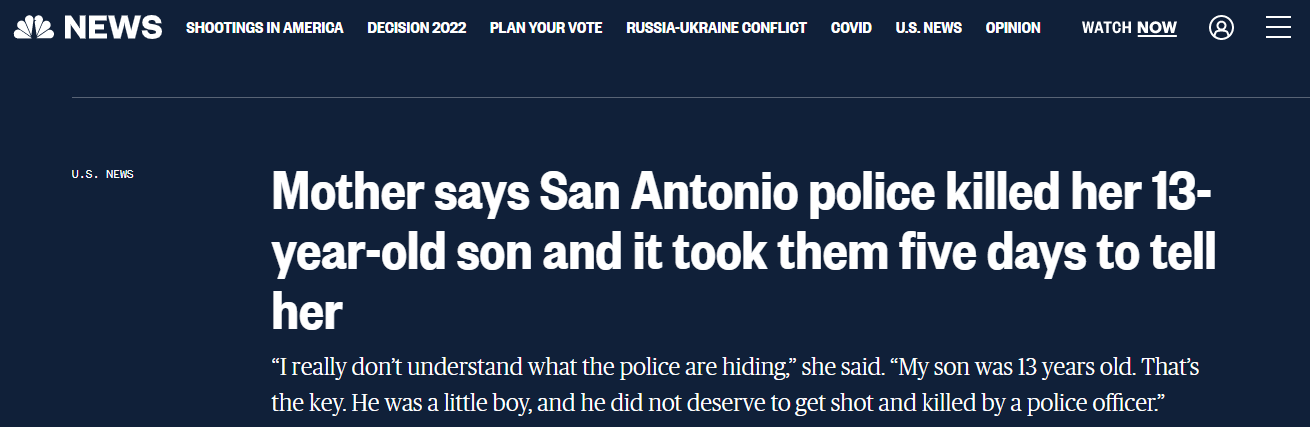Click the word WATCH in the header
This screenshot has height=427, width=1310.
point(1106,28)
